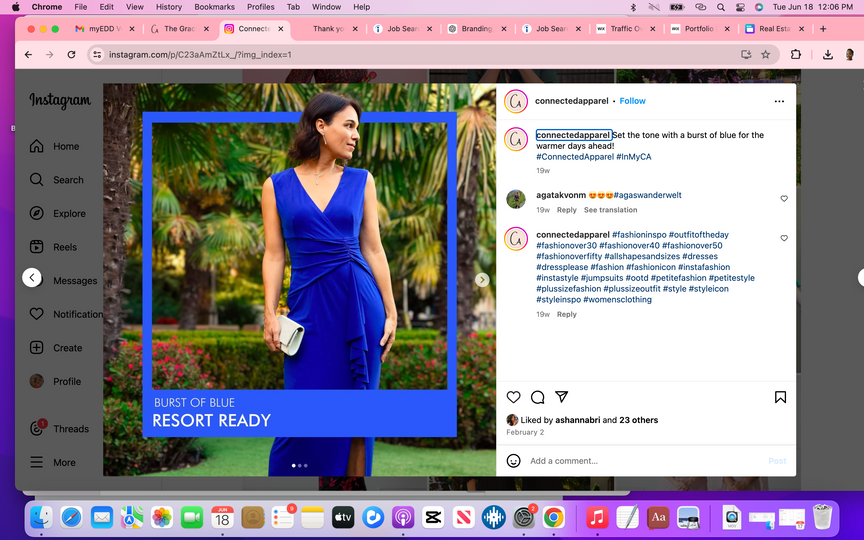
Task: Open Search in the Instagram sidebar
Action: (37, 180)
